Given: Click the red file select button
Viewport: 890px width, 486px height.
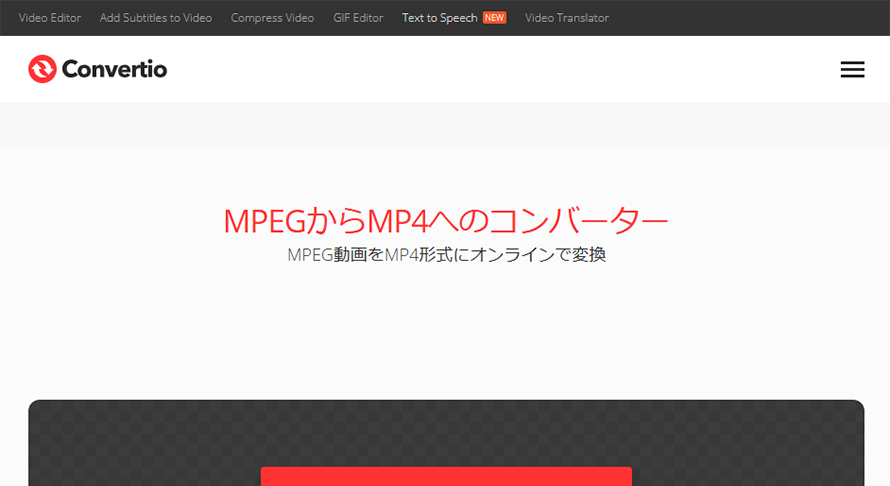Looking at the screenshot, I should (x=446, y=476).
